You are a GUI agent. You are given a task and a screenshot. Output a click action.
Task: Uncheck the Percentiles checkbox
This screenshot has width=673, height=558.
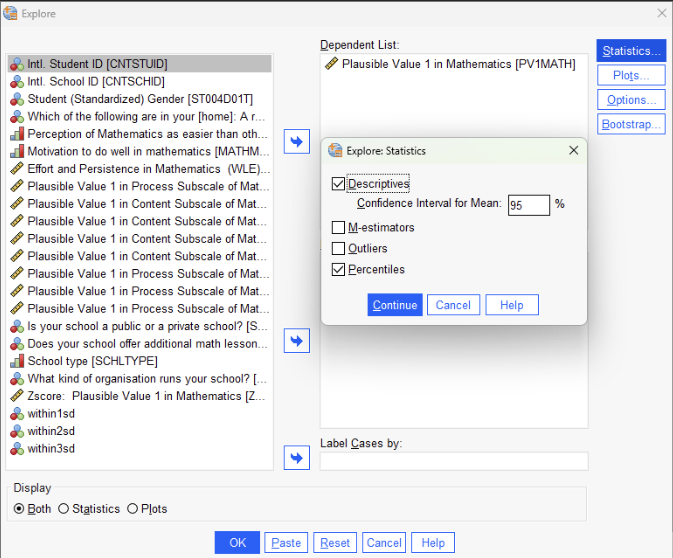click(339, 269)
